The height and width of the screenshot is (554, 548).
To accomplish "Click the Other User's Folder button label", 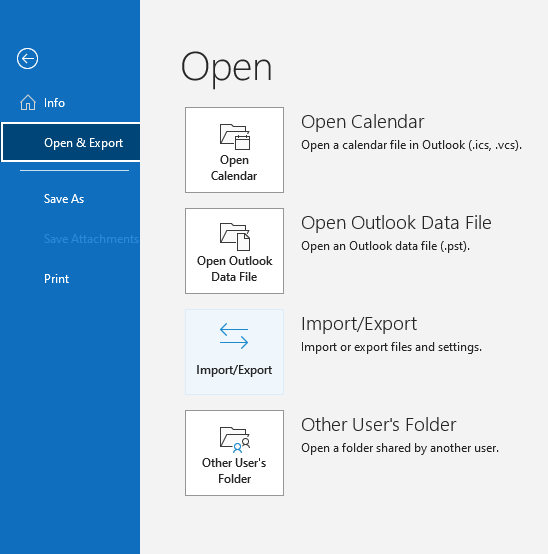I will [234, 471].
